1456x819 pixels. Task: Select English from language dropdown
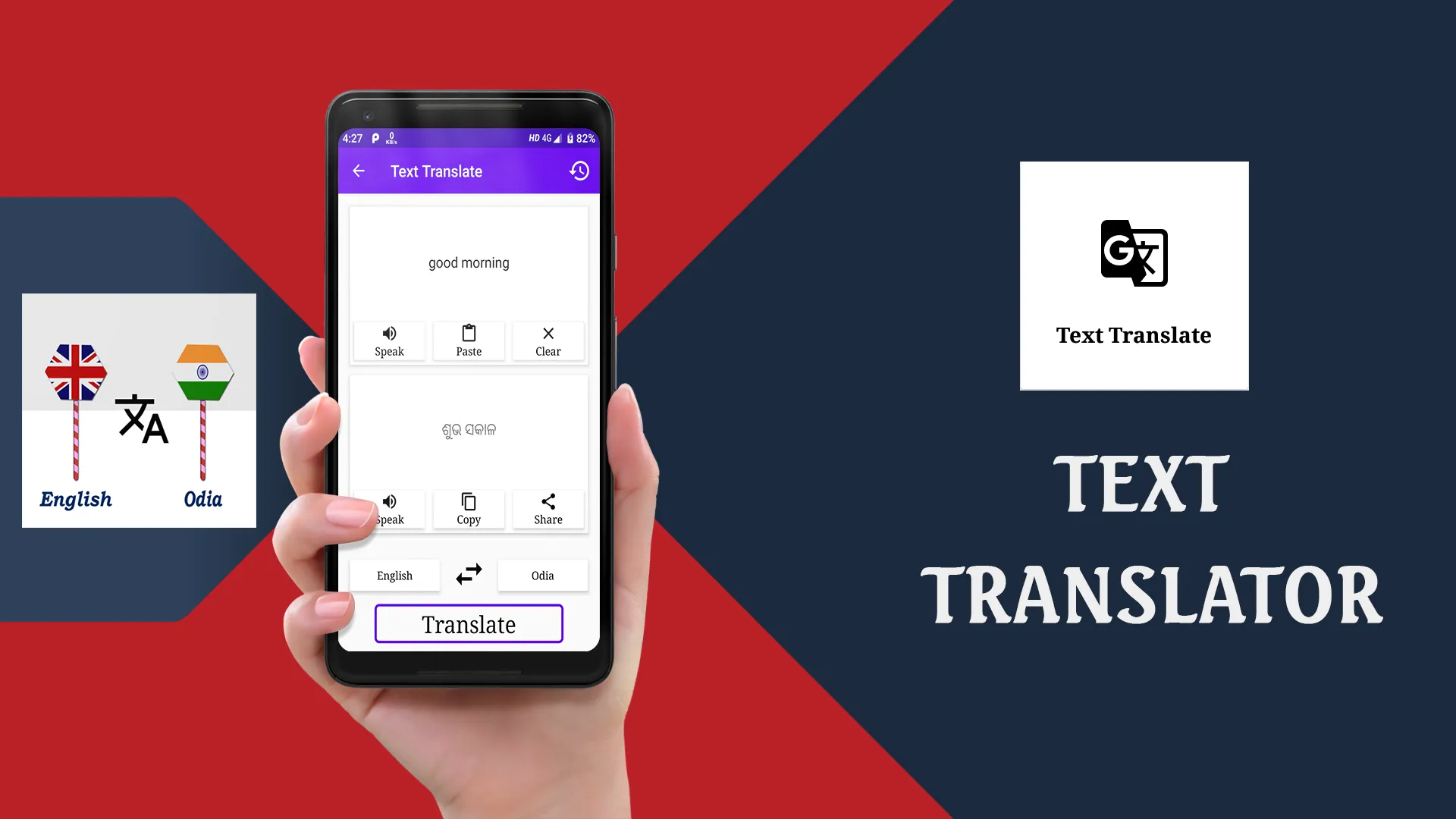[394, 574]
